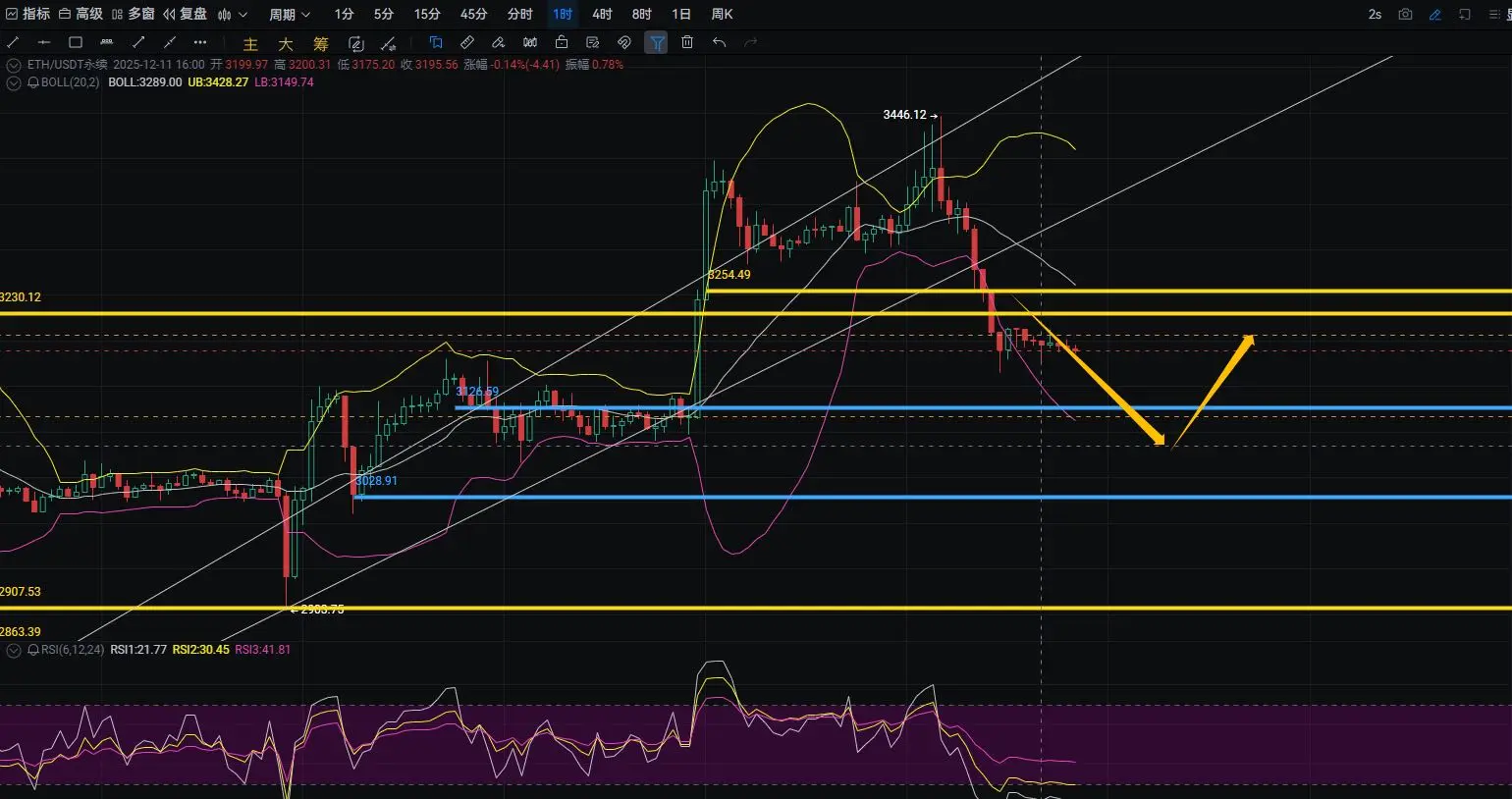
Task: Click the 3028.91 price label
Action: 377,481
